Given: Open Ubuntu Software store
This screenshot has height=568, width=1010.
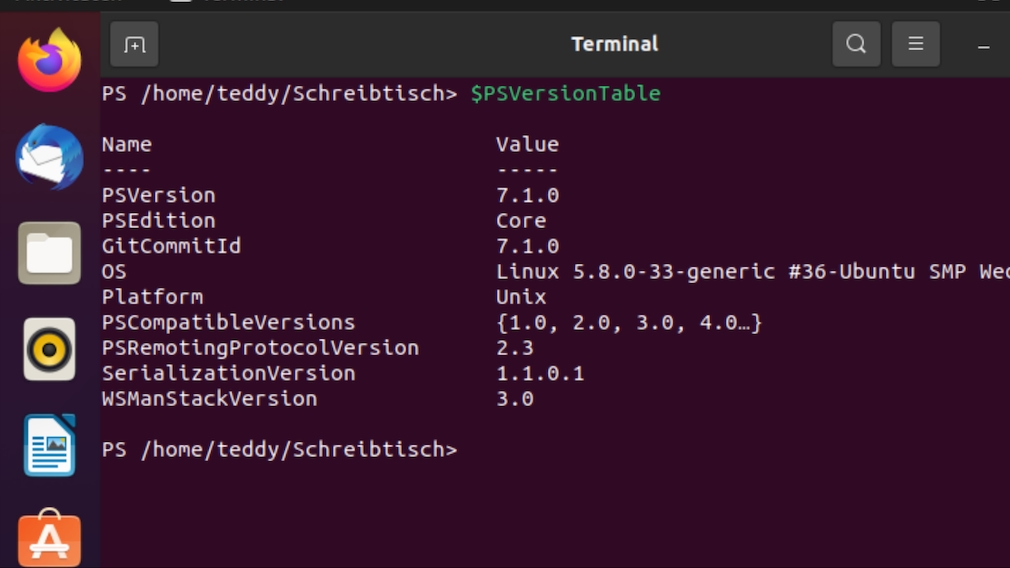Looking at the screenshot, I should pyautogui.click(x=49, y=537).
